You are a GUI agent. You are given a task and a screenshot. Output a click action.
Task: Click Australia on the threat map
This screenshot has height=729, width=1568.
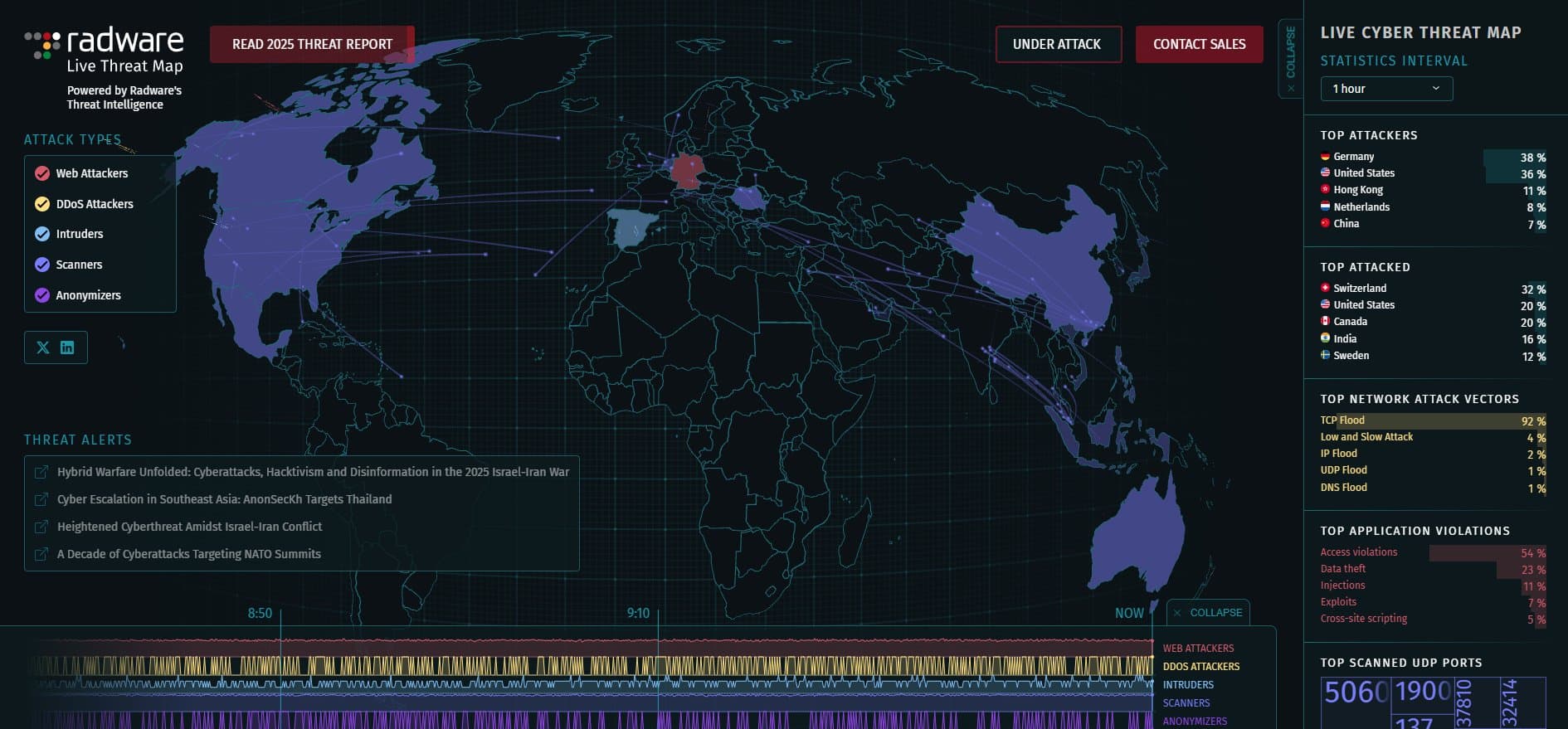(x=1138, y=531)
